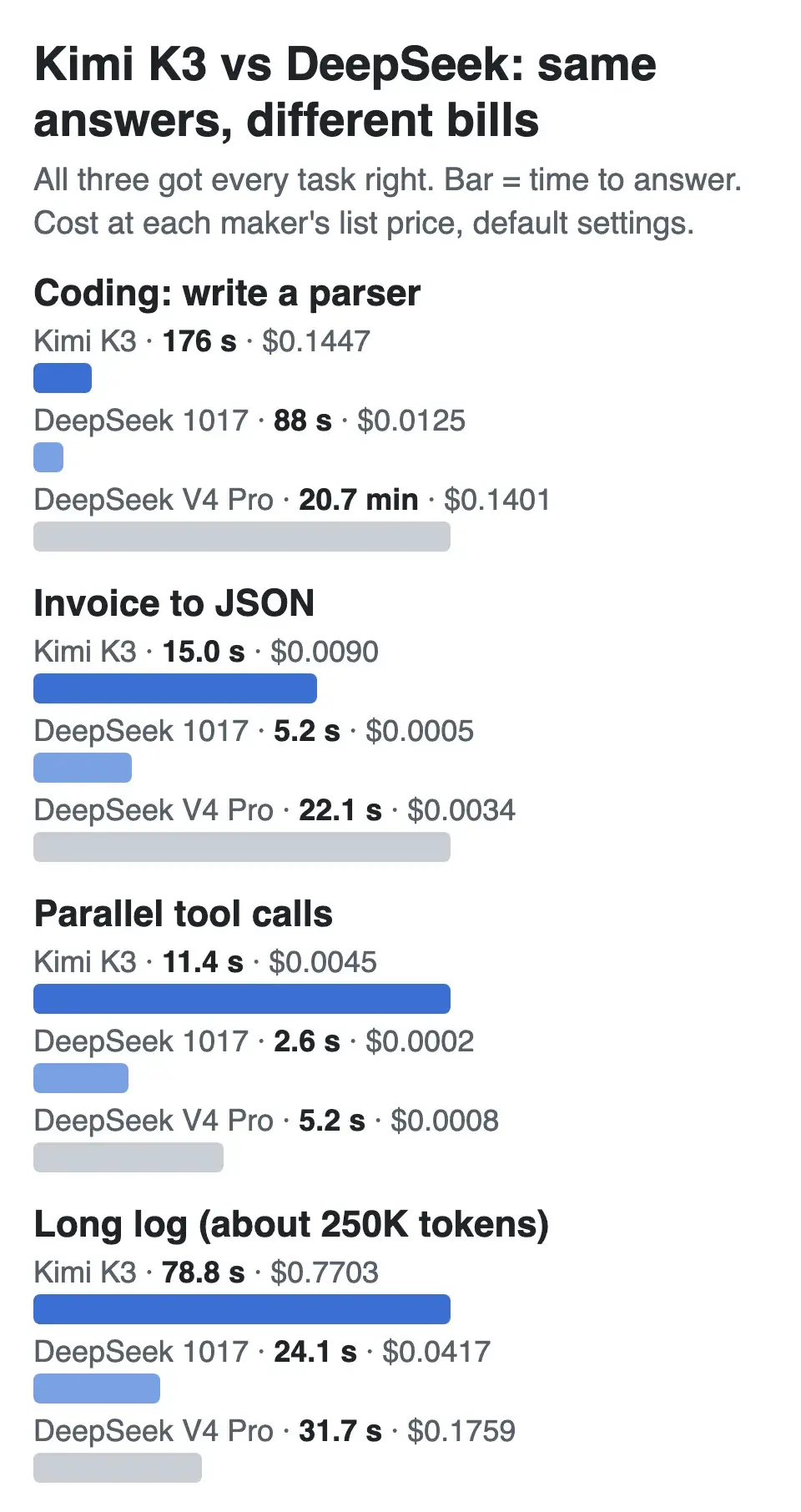Select the 'Long log (about 250K tokens)' heading
Screen dimensions: 801x1512
[x=291, y=1225]
